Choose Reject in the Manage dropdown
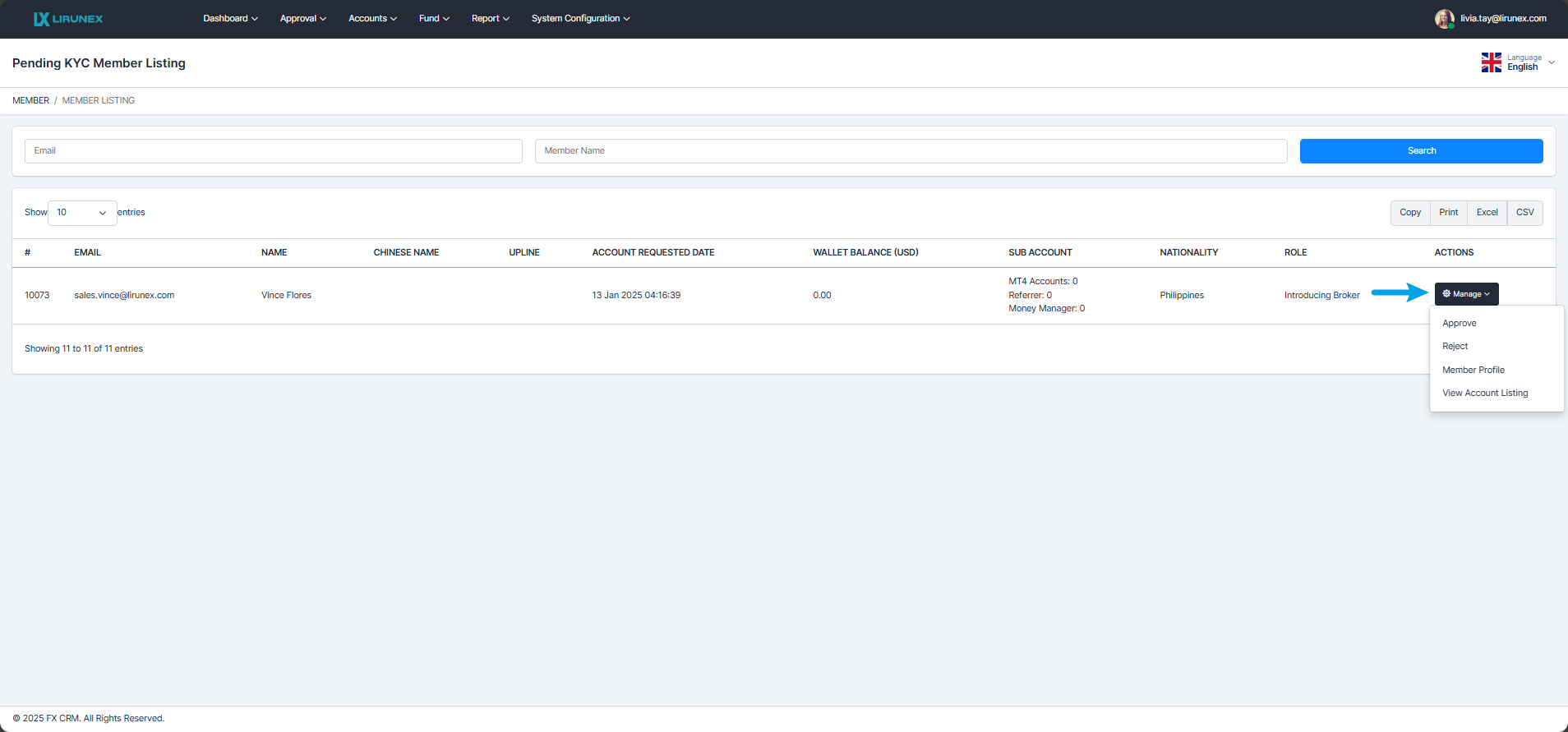Viewport: 1568px width, 732px height. (x=1455, y=347)
